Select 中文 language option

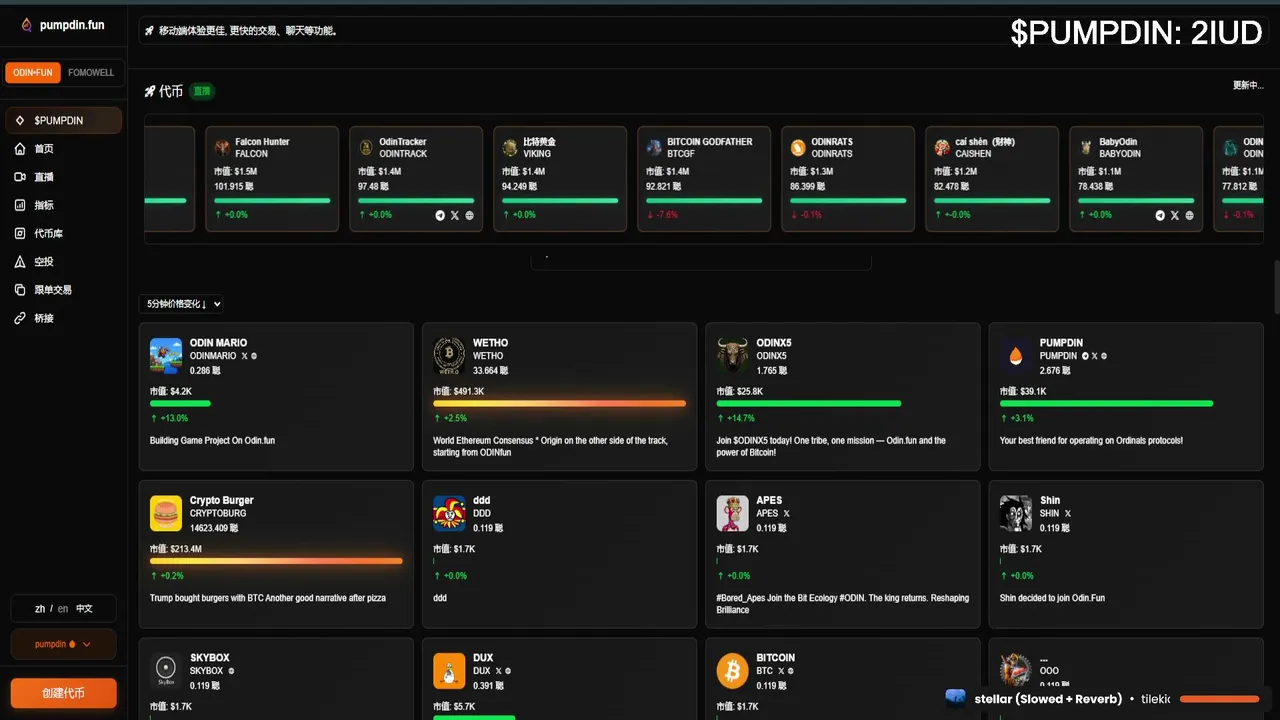coord(84,608)
